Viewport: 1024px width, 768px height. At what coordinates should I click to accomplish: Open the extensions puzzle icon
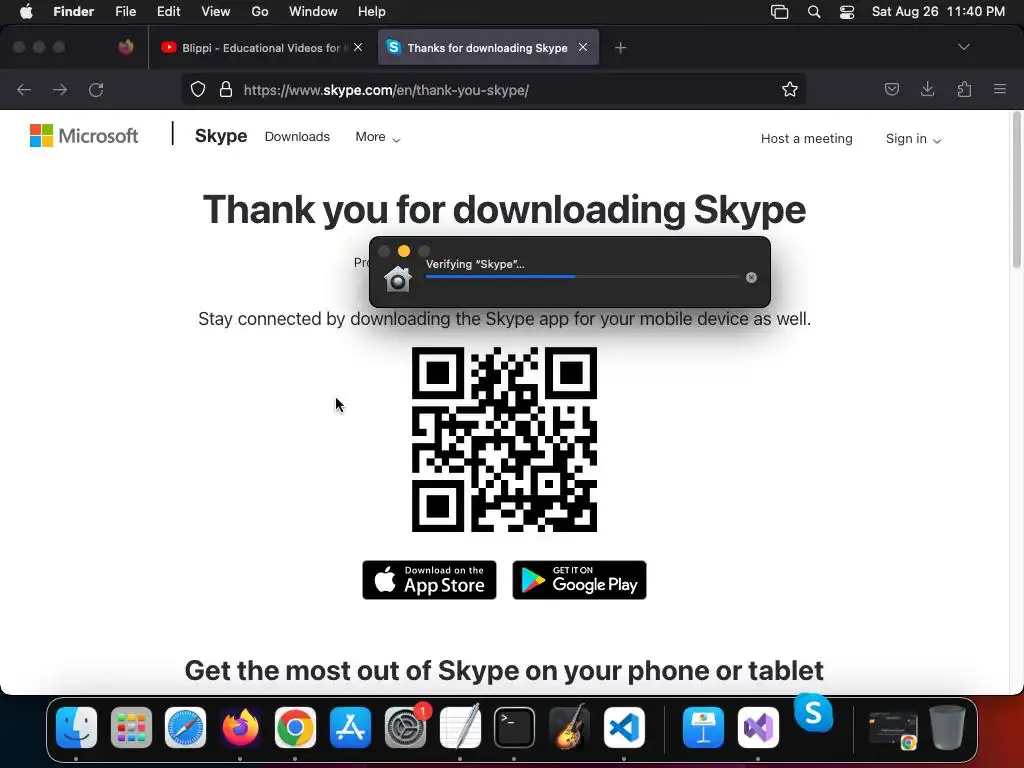[x=964, y=89]
